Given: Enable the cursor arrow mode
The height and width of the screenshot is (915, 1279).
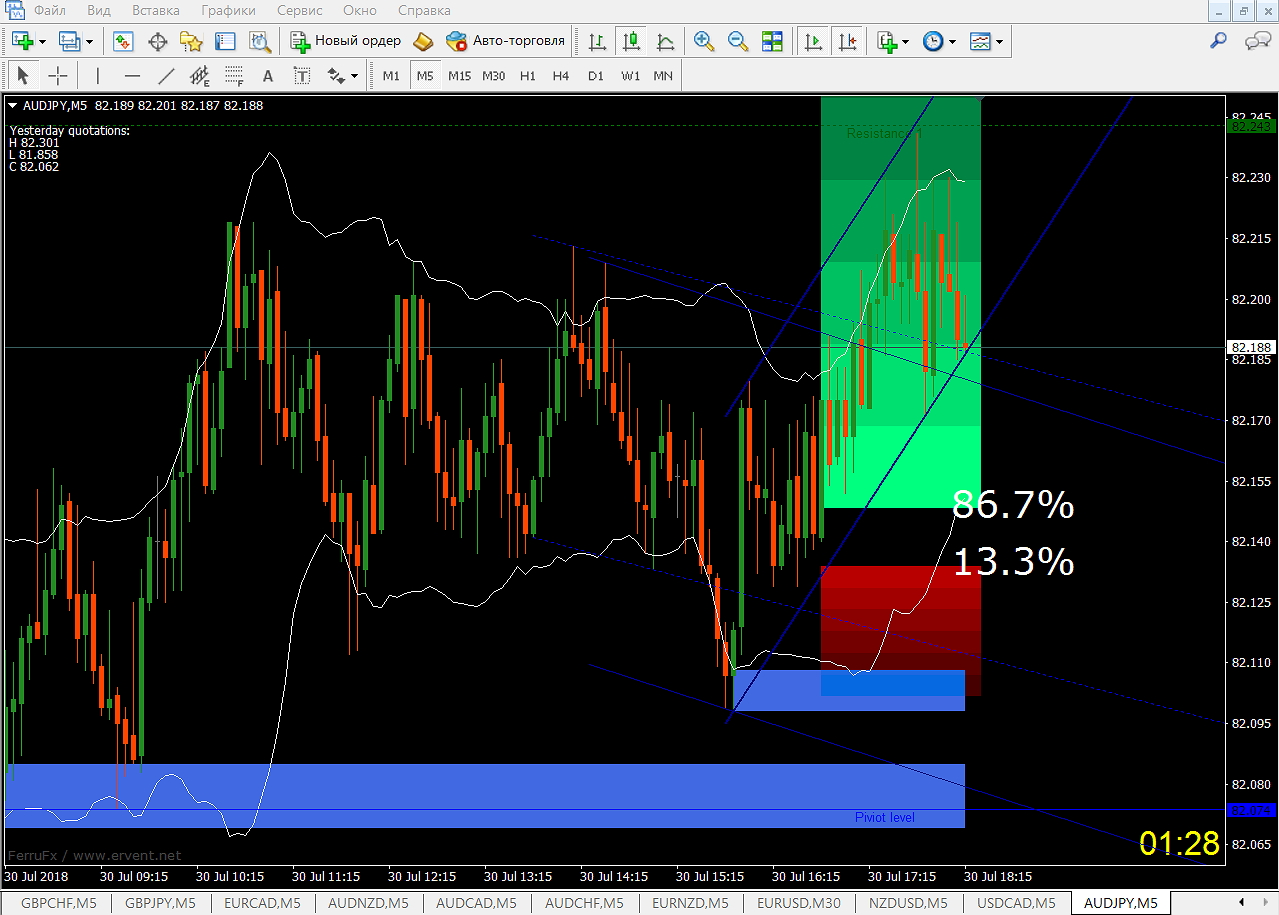Looking at the screenshot, I should pos(24,75).
